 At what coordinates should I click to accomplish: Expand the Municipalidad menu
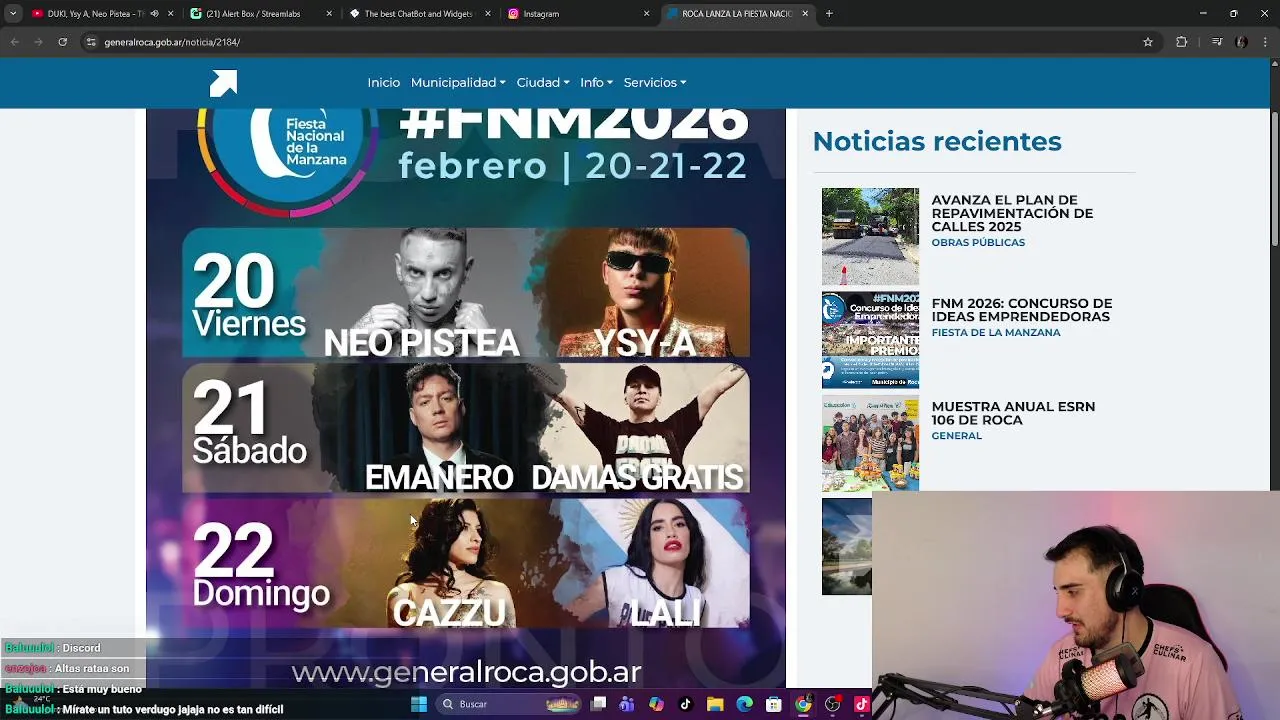point(458,83)
